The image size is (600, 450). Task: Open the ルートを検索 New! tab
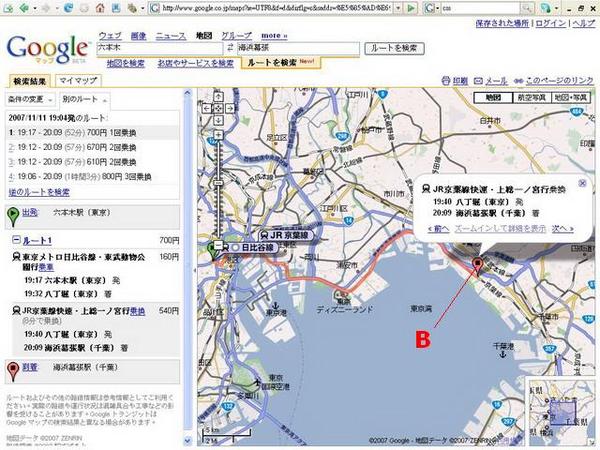tap(281, 62)
